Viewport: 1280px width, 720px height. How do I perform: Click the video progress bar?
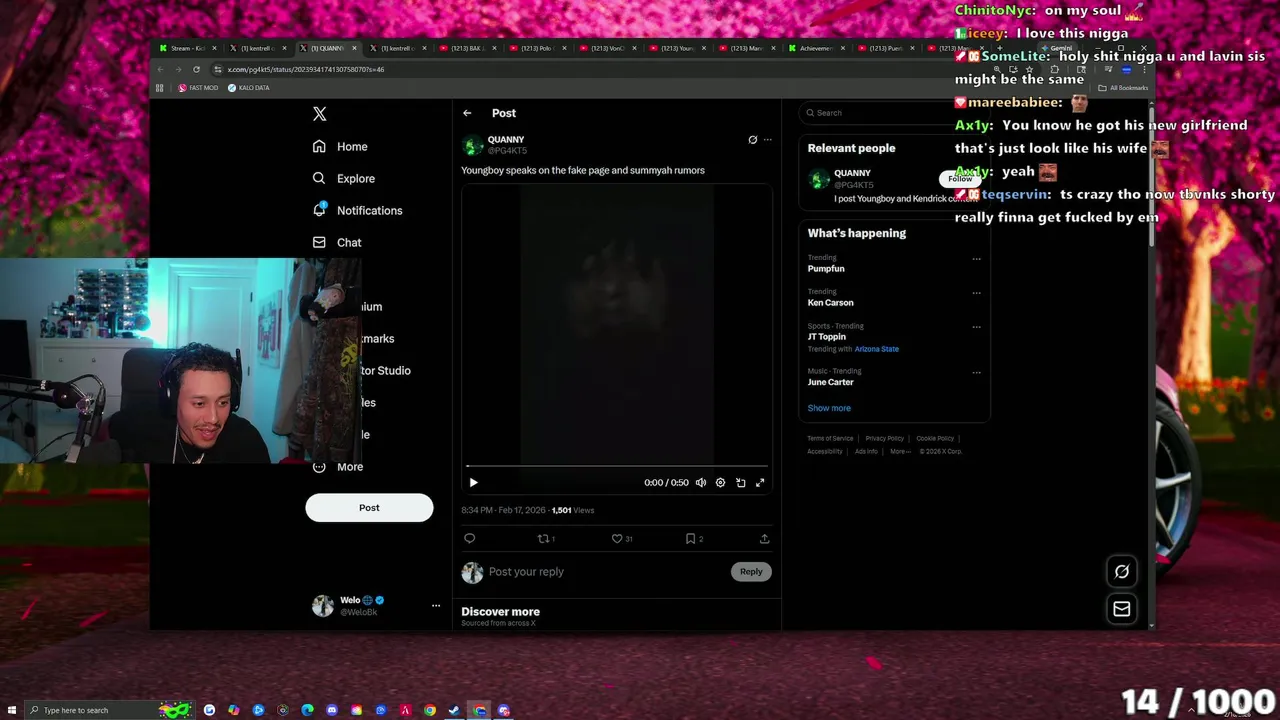pyautogui.click(x=617, y=466)
